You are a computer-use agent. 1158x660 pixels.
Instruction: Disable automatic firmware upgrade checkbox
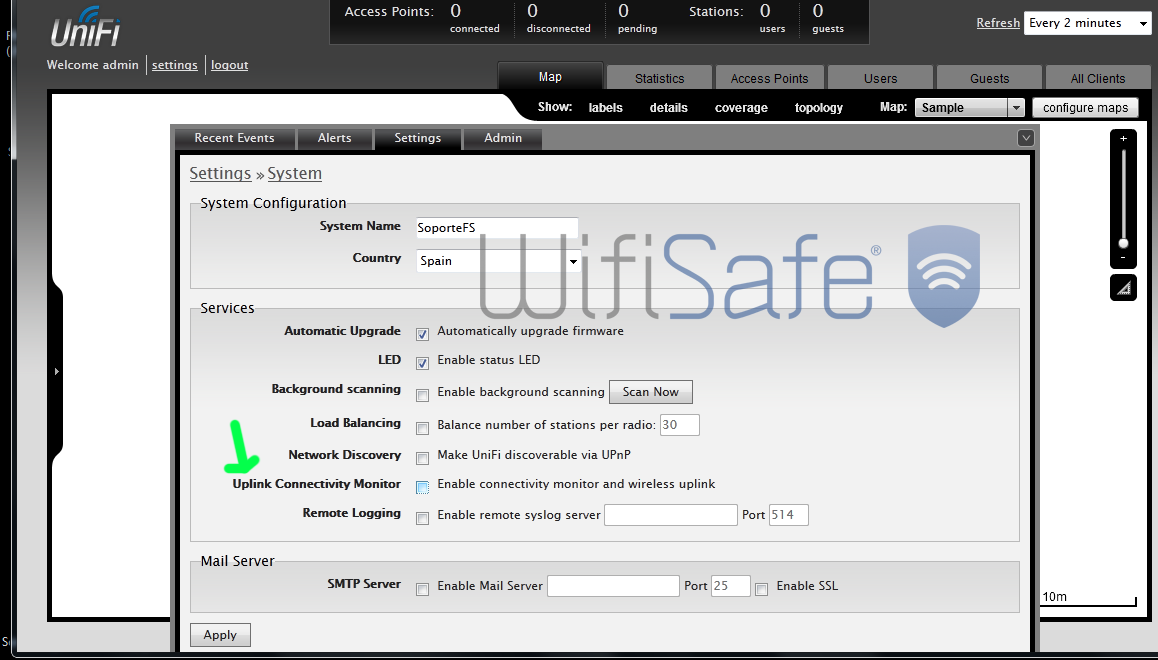pyautogui.click(x=422, y=334)
